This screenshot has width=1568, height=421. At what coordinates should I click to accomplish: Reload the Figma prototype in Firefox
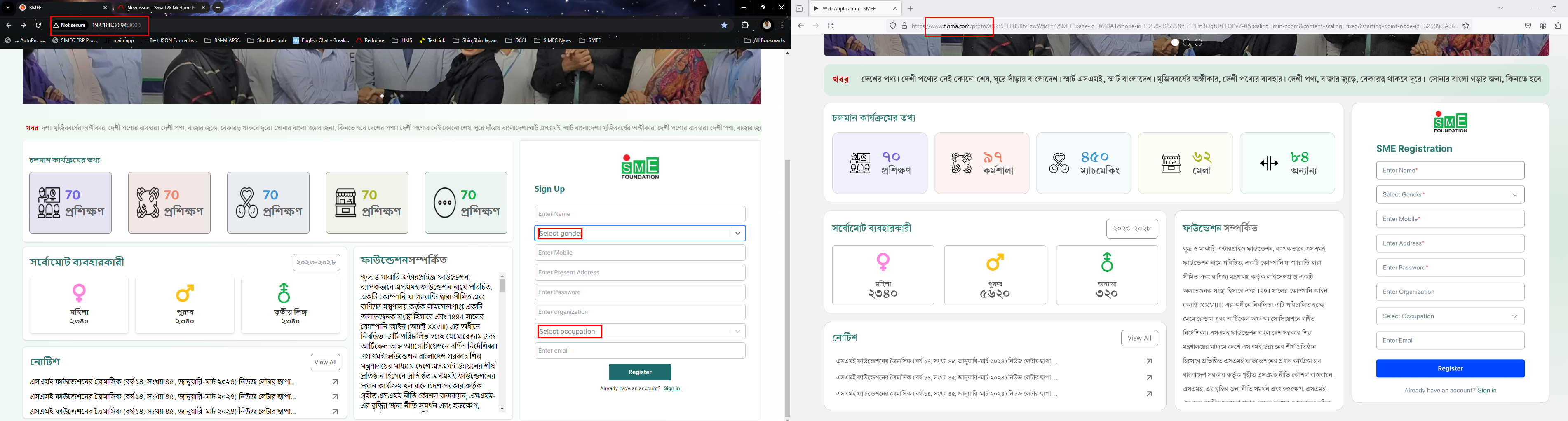tap(831, 26)
